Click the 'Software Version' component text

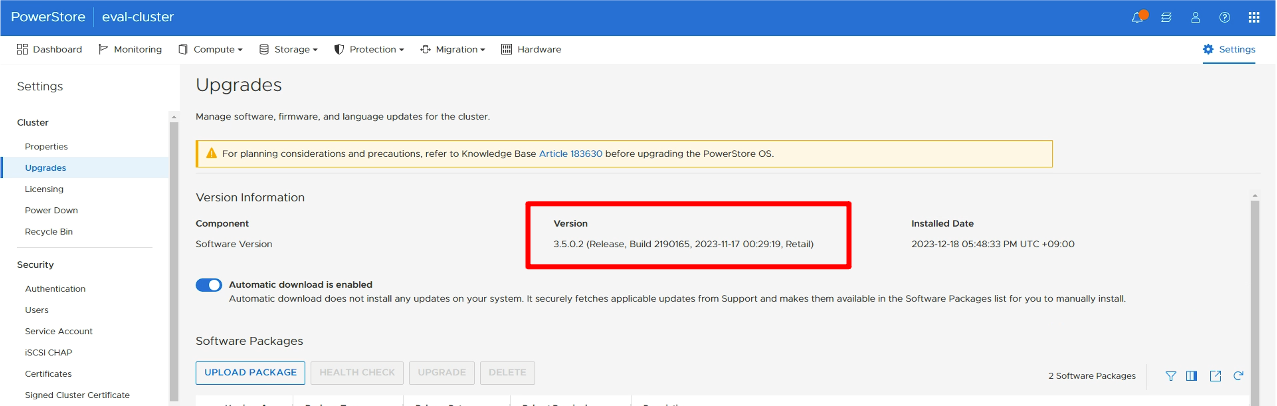point(234,244)
